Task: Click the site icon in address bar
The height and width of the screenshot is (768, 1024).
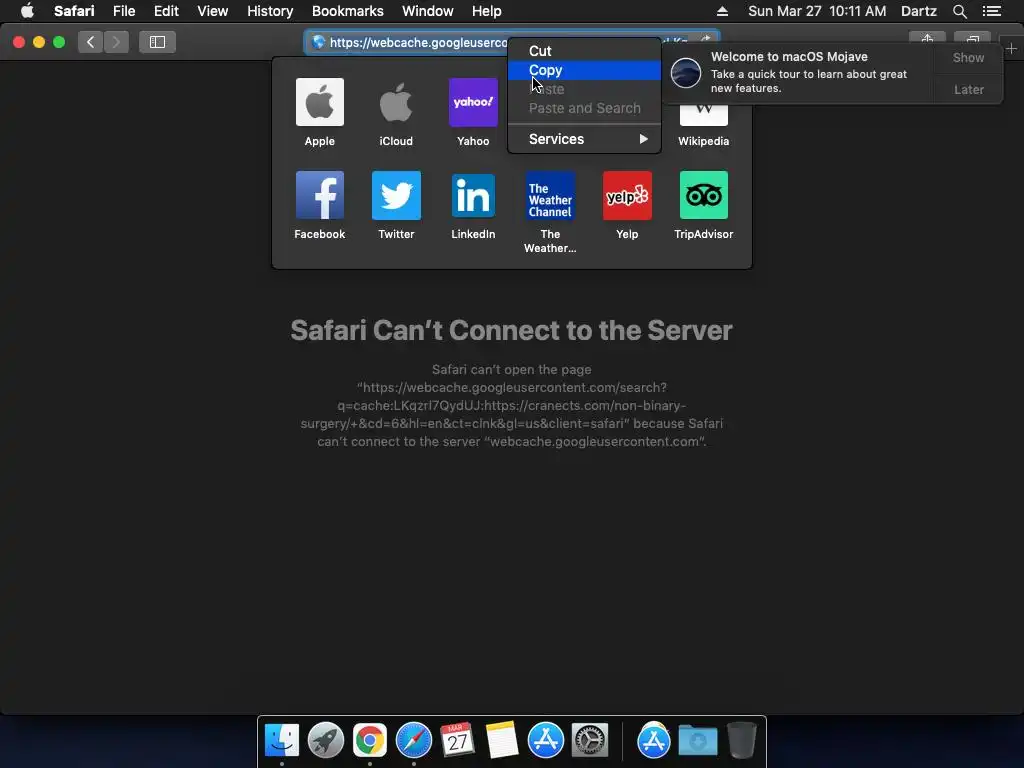Action: pos(319,42)
